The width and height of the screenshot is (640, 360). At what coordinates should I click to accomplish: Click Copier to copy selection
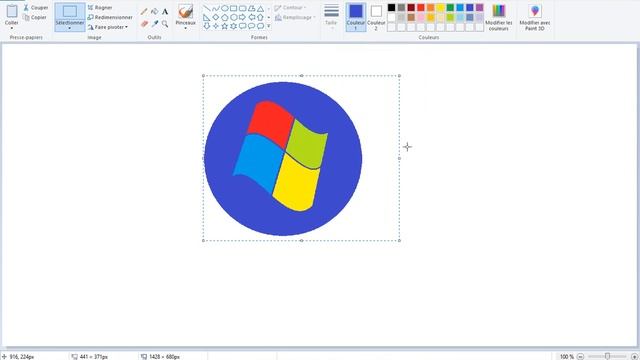pos(35,18)
